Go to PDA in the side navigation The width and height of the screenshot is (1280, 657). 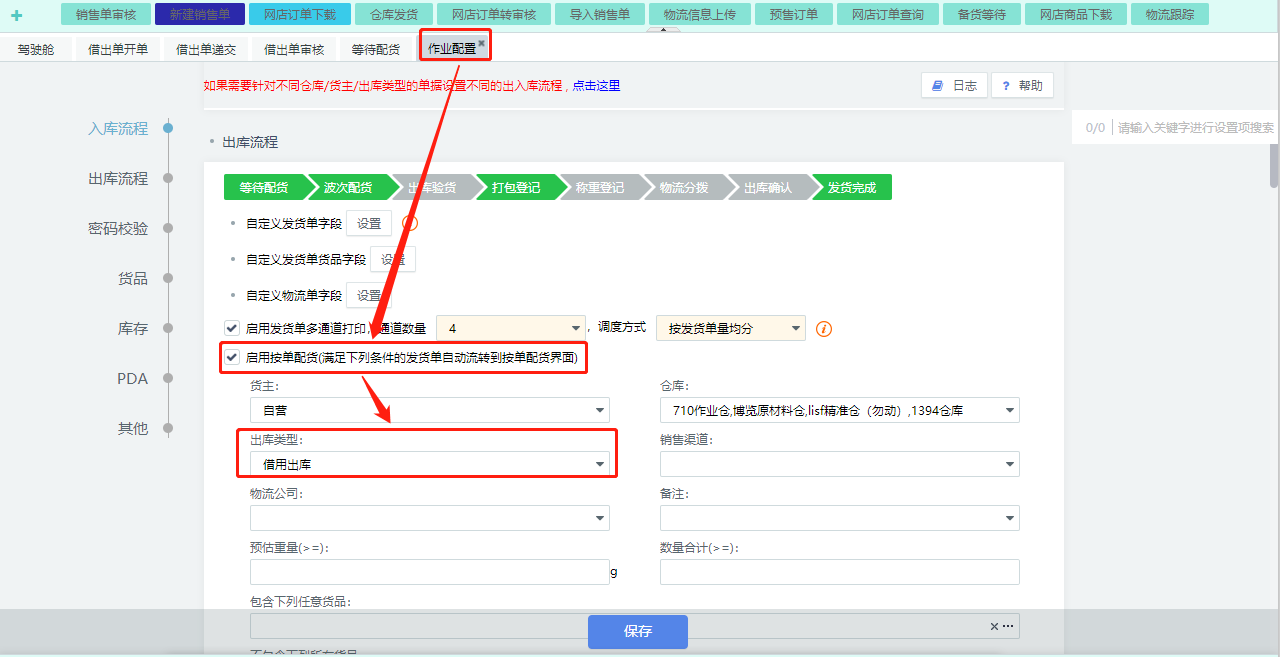click(133, 378)
